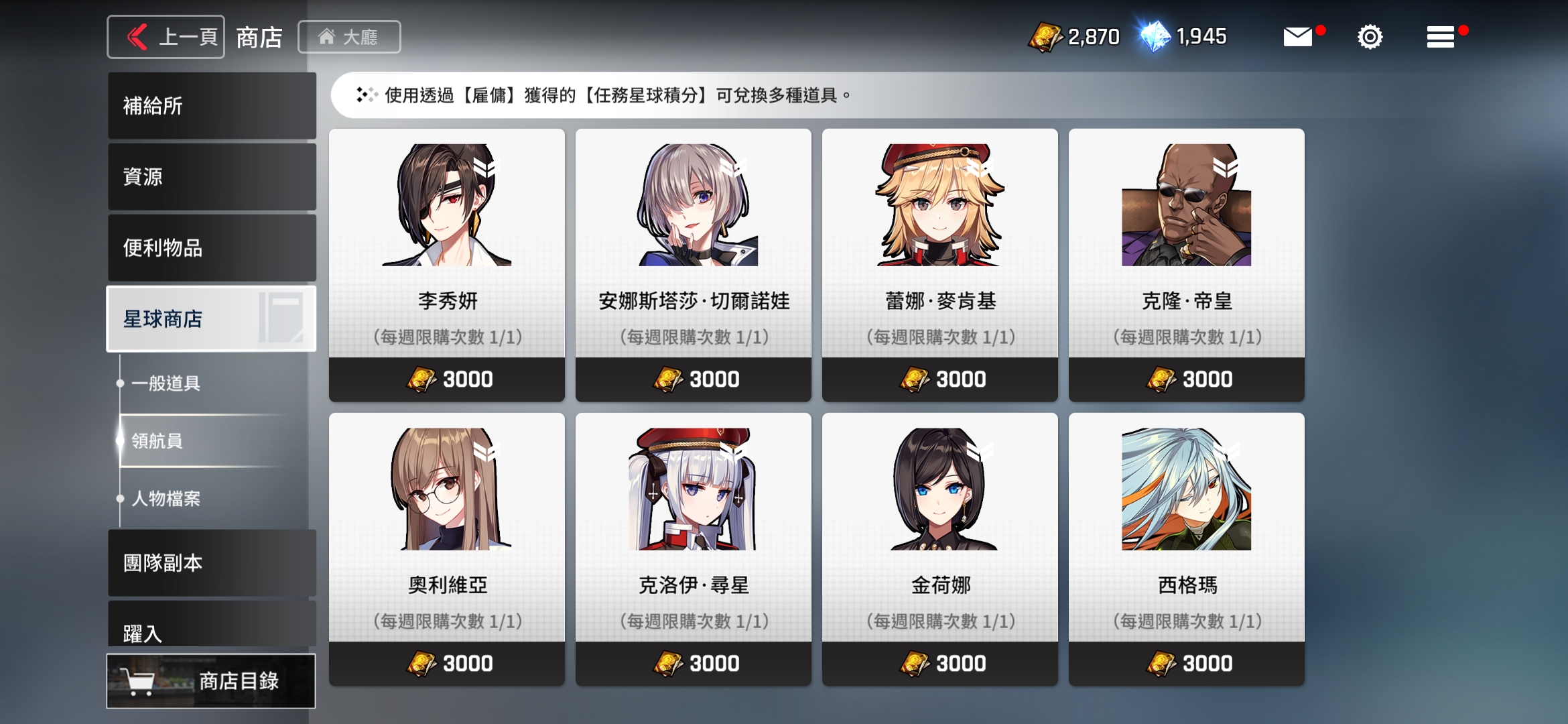Select the 補給所 shop category
Viewport: 1568px width, 724px height.
point(212,106)
